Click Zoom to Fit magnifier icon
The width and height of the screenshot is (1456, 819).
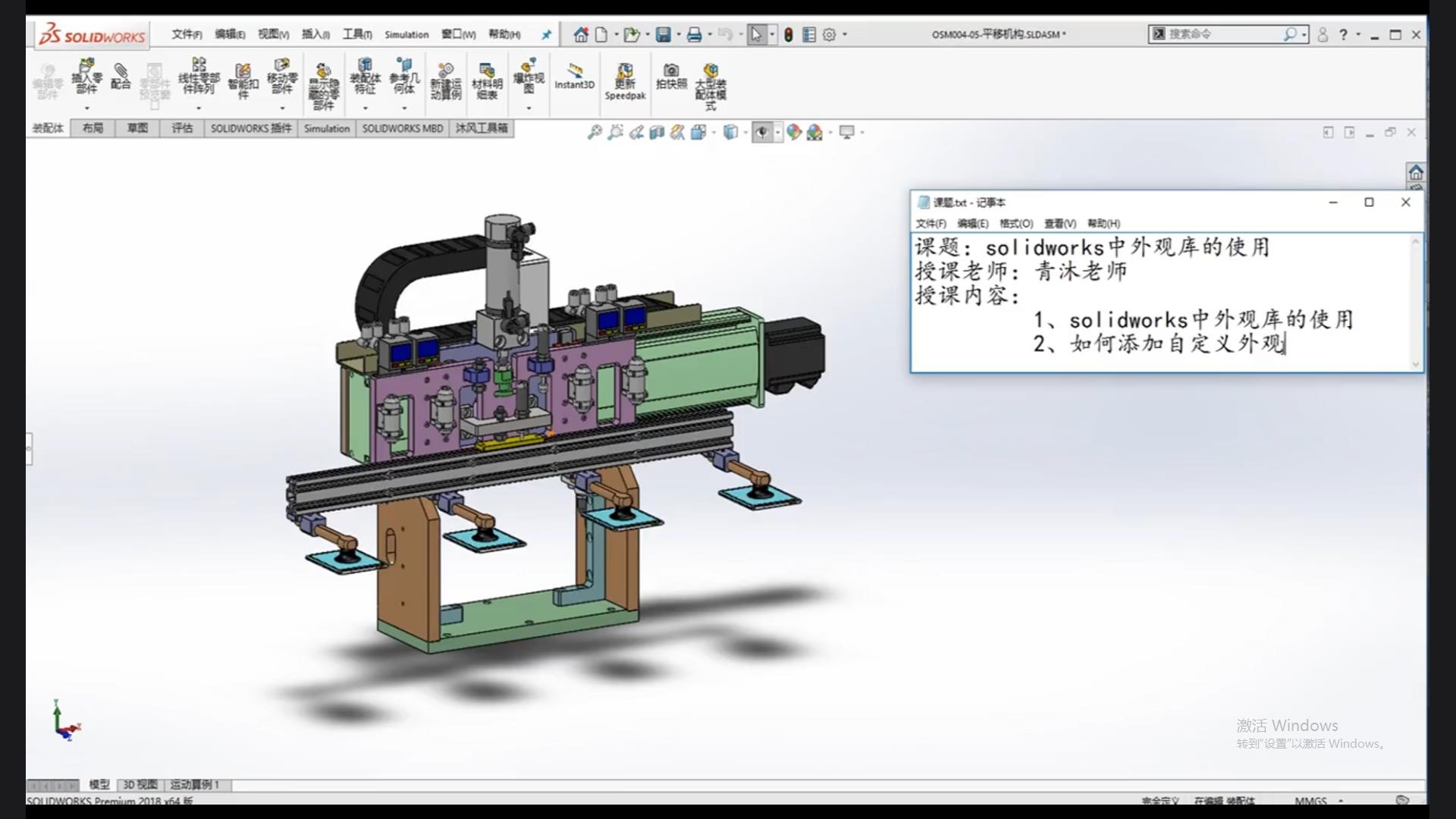click(595, 133)
